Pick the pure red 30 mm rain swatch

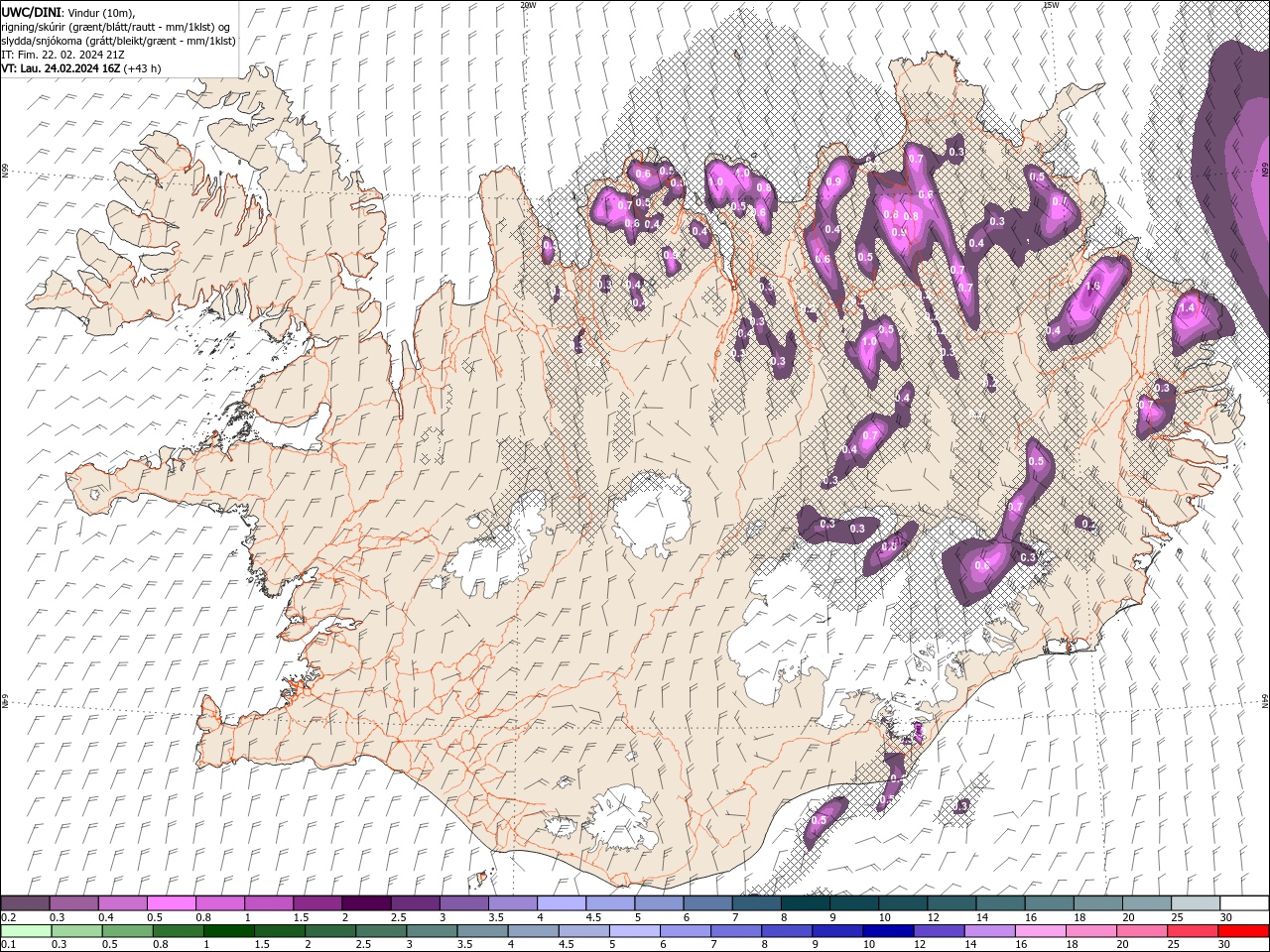[x=1244, y=930]
